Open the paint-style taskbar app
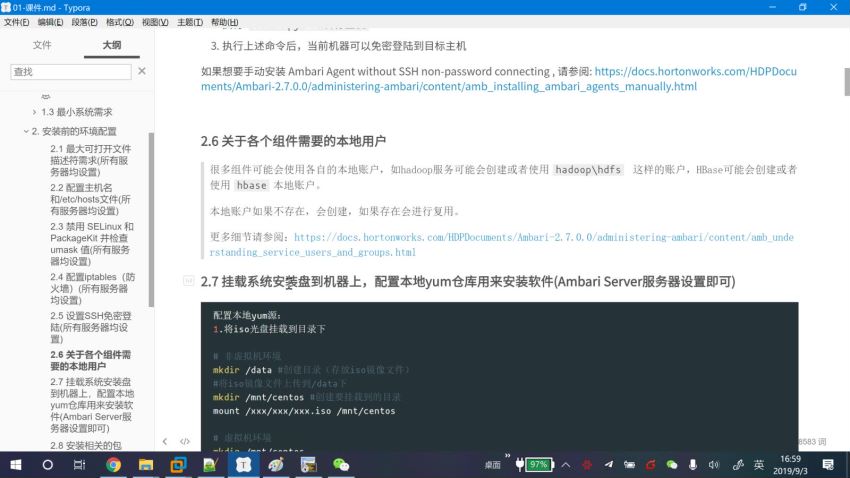The height and width of the screenshot is (478, 850). [x=276, y=465]
